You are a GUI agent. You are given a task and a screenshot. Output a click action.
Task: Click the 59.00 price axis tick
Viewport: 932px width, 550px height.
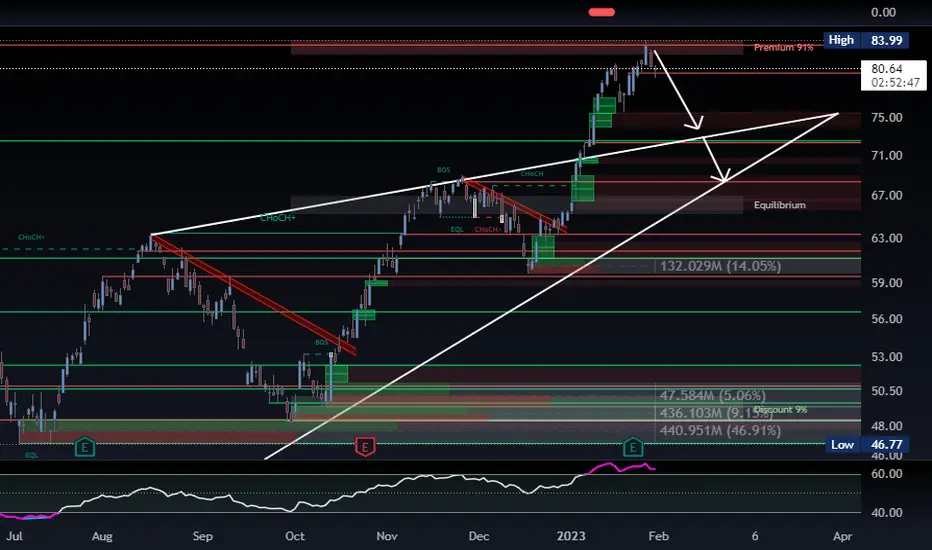click(x=887, y=282)
